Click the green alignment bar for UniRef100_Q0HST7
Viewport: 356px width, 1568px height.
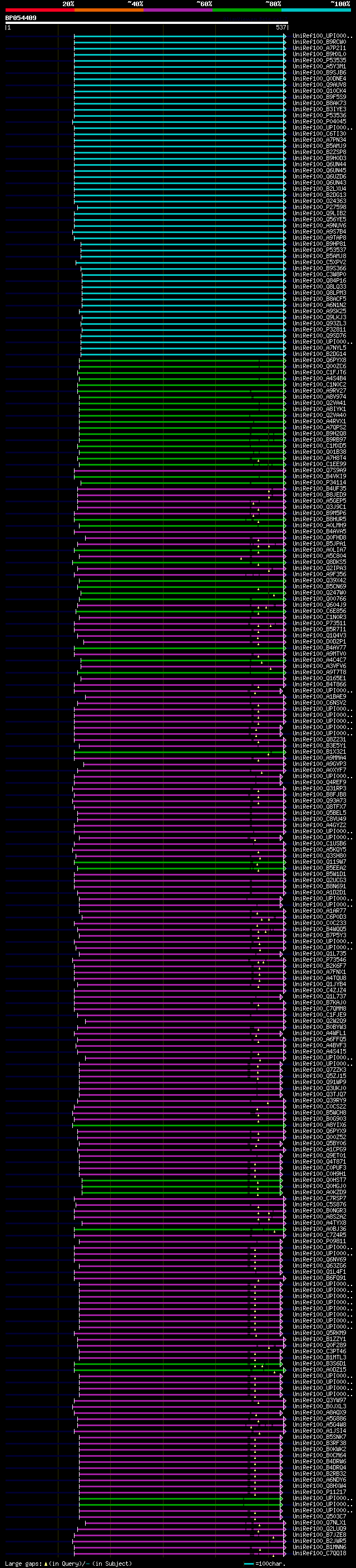(x=182, y=1180)
